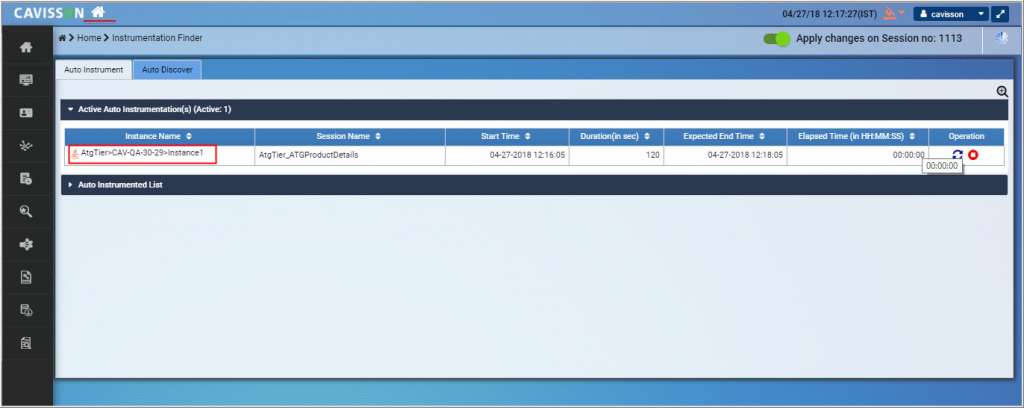Switch to the Auto Instrument tab
The height and width of the screenshot is (408, 1024).
93,70
